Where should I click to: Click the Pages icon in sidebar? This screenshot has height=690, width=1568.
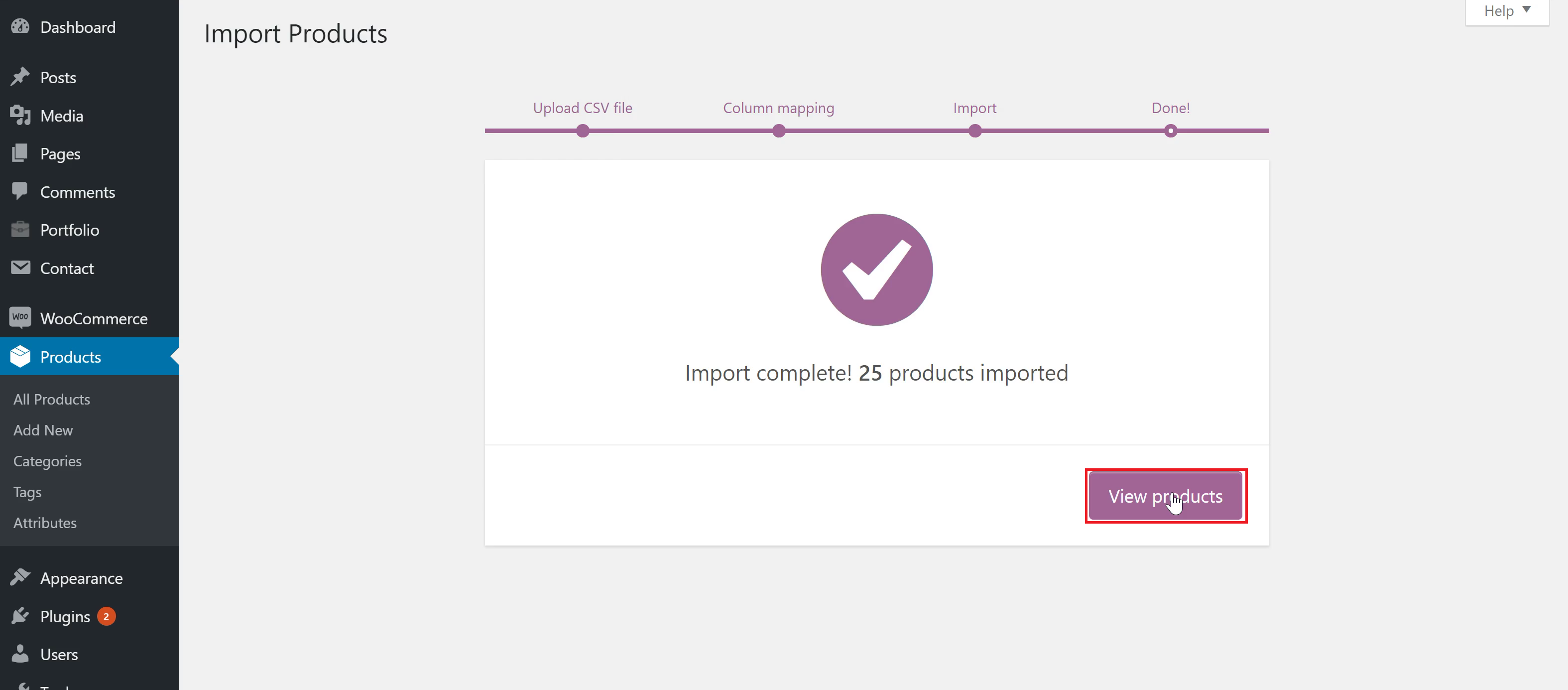[x=20, y=153]
